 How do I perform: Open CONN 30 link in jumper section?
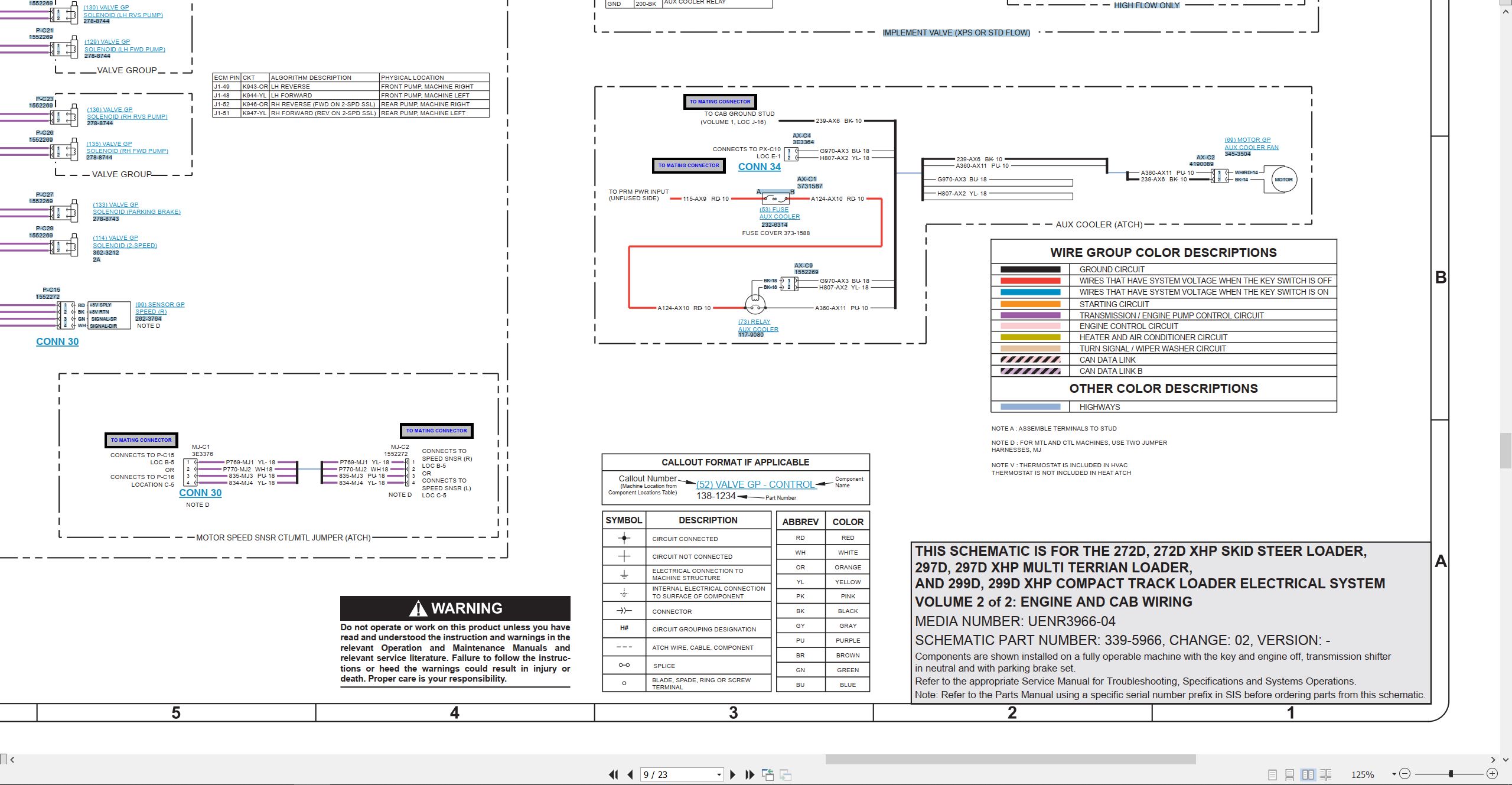(200, 493)
